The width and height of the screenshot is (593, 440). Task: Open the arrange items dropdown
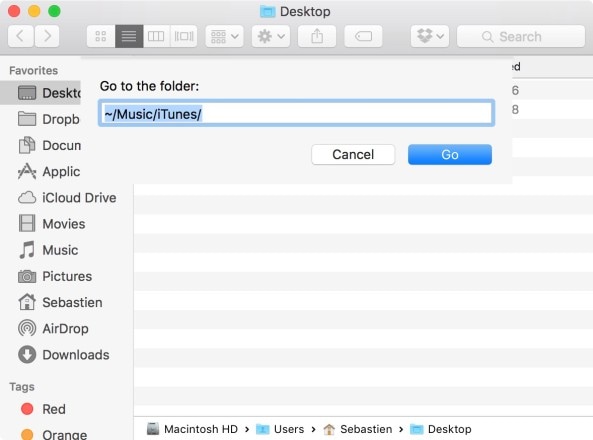click(224, 36)
